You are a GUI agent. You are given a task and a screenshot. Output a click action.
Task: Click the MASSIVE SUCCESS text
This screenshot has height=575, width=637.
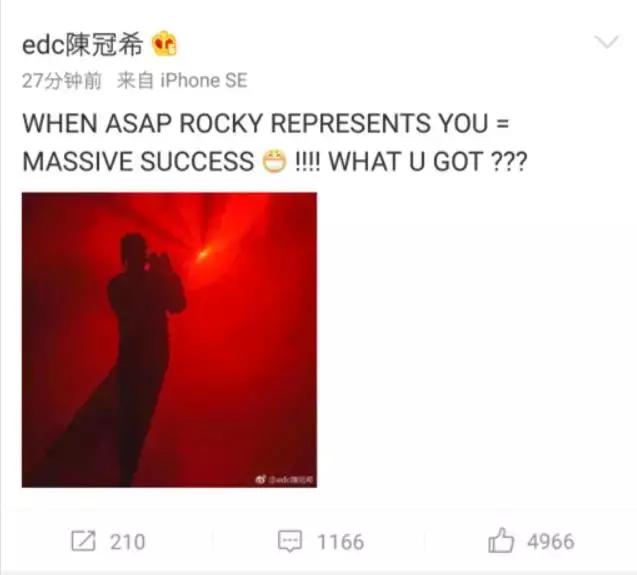point(138,162)
